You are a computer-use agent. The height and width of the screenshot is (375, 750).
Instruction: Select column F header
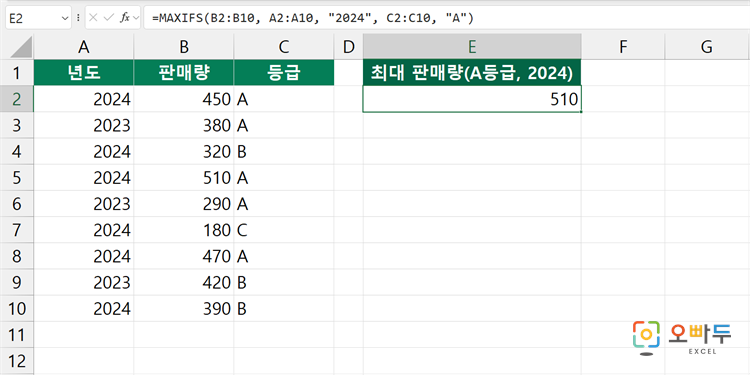623,47
